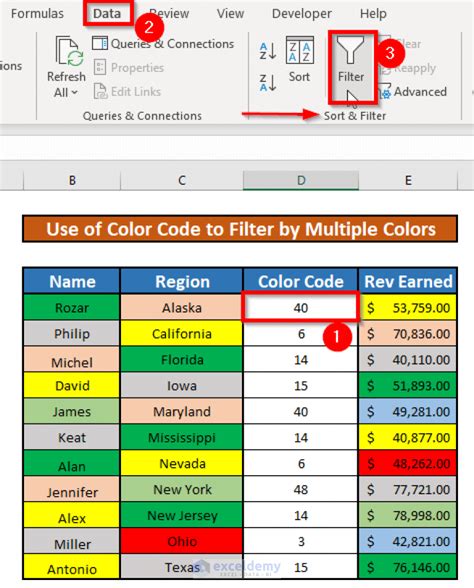Select the yellow California cell
This screenshot has width=474, height=588.
click(182, 333)
